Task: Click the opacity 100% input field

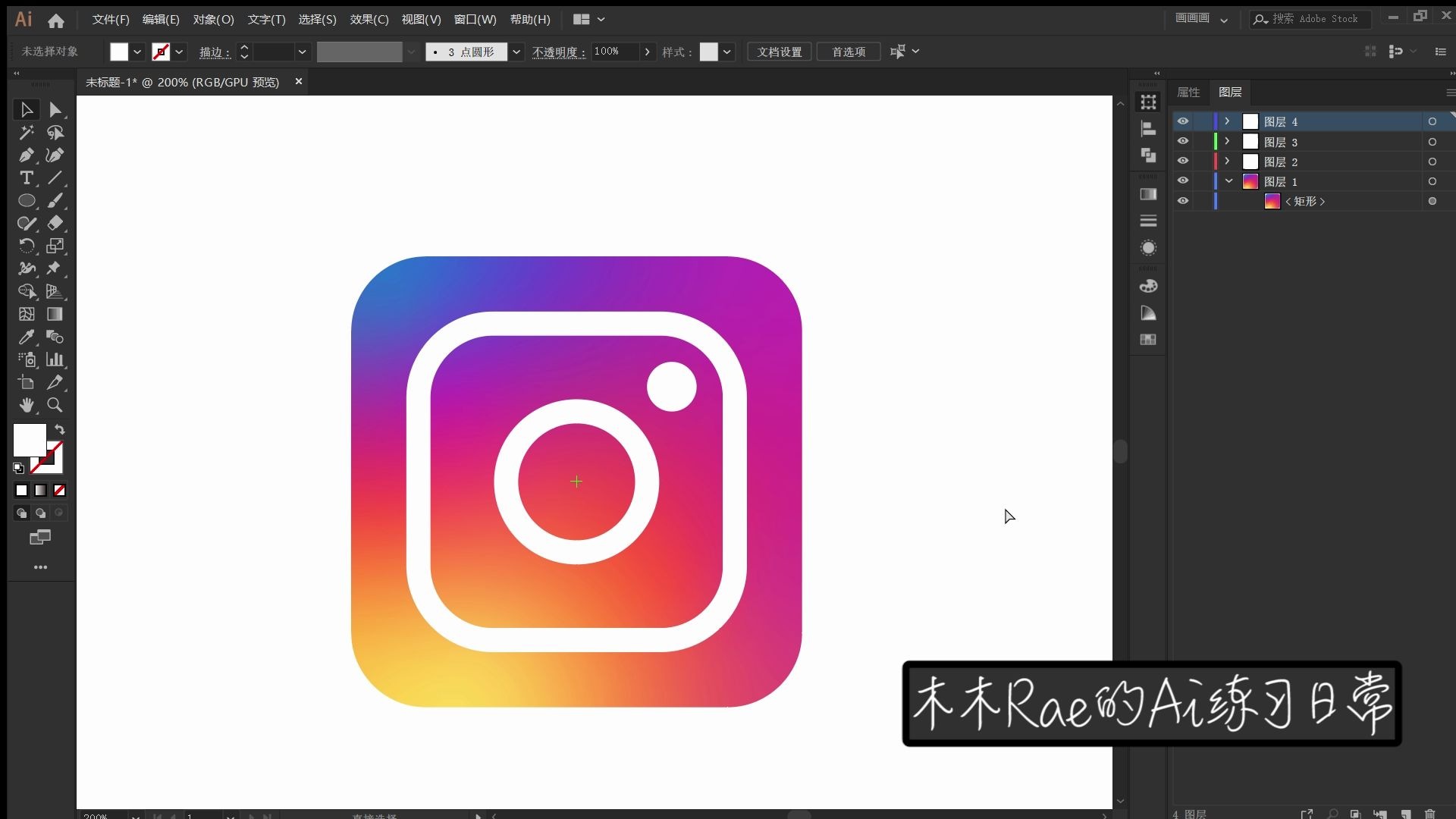Action: (616, 52)
